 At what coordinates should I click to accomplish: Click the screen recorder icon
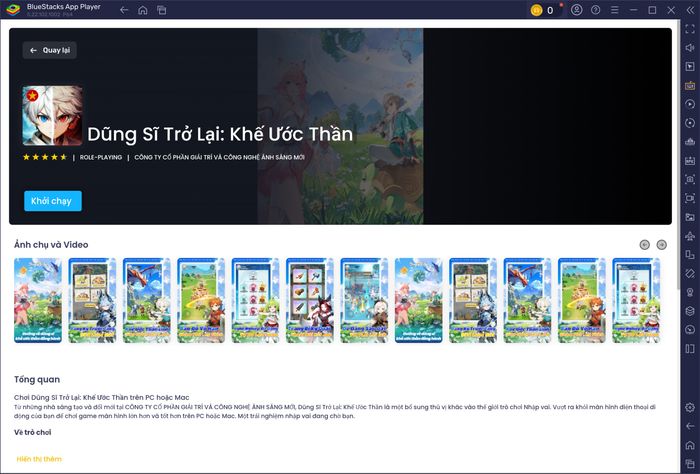[x=690, y=198]
